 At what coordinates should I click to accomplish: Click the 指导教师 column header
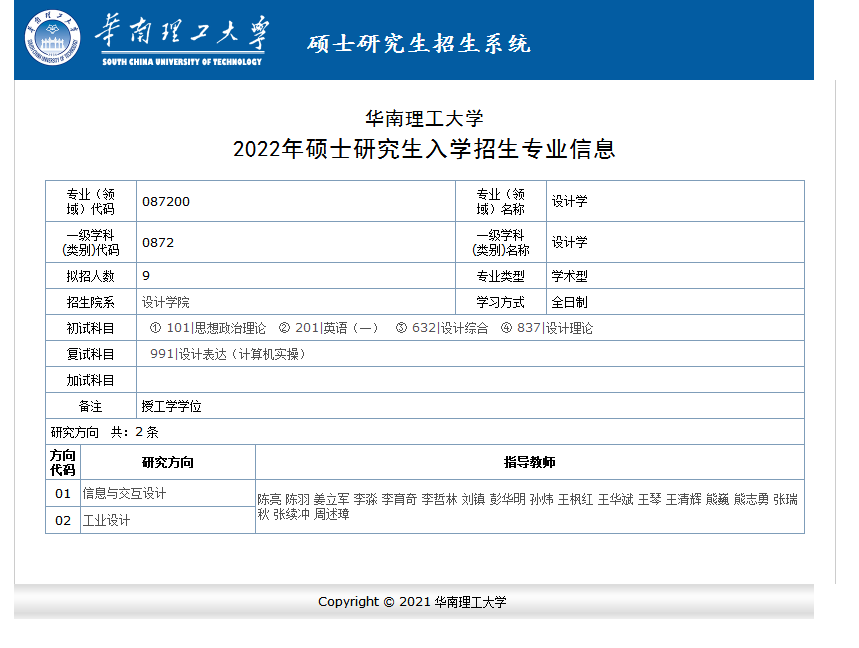[530, 463]
